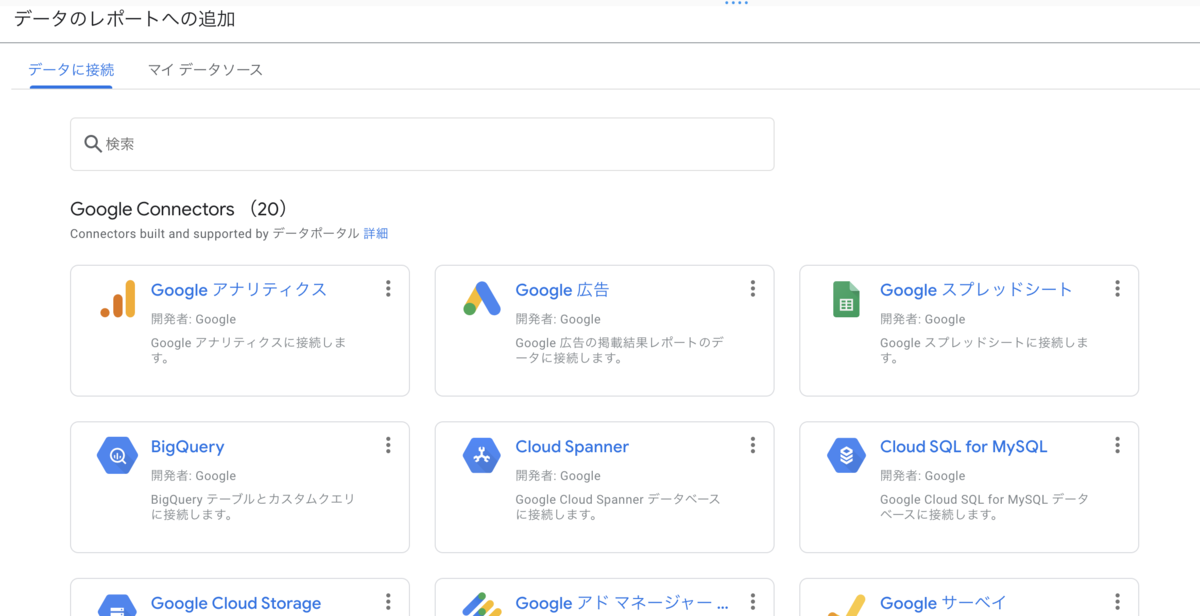Click the Google アナリティクス bar chart icon
The height and width of the screenshot is (616, 1200).
(117, 299)
